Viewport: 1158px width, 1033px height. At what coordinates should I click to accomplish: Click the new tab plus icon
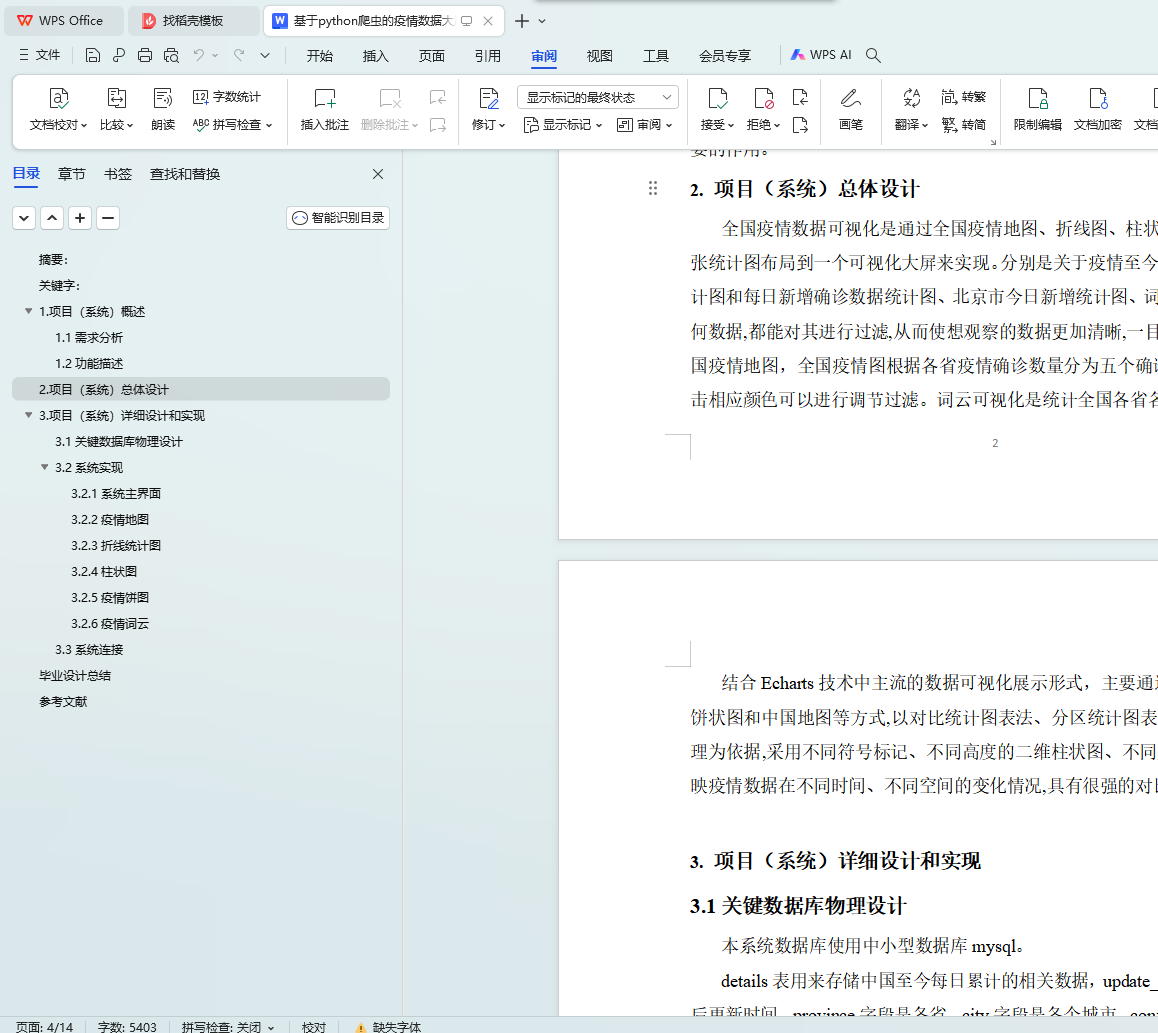point(521,21)
